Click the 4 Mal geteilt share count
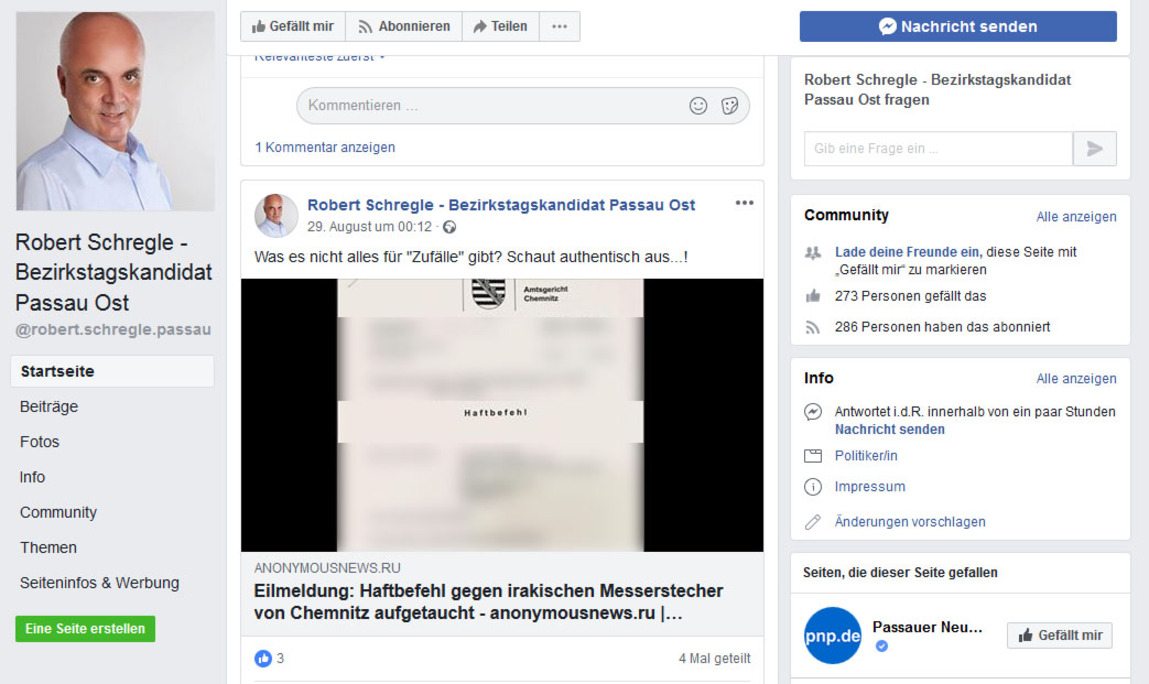This screenshot has width=1149, height=684. (714, 658)
